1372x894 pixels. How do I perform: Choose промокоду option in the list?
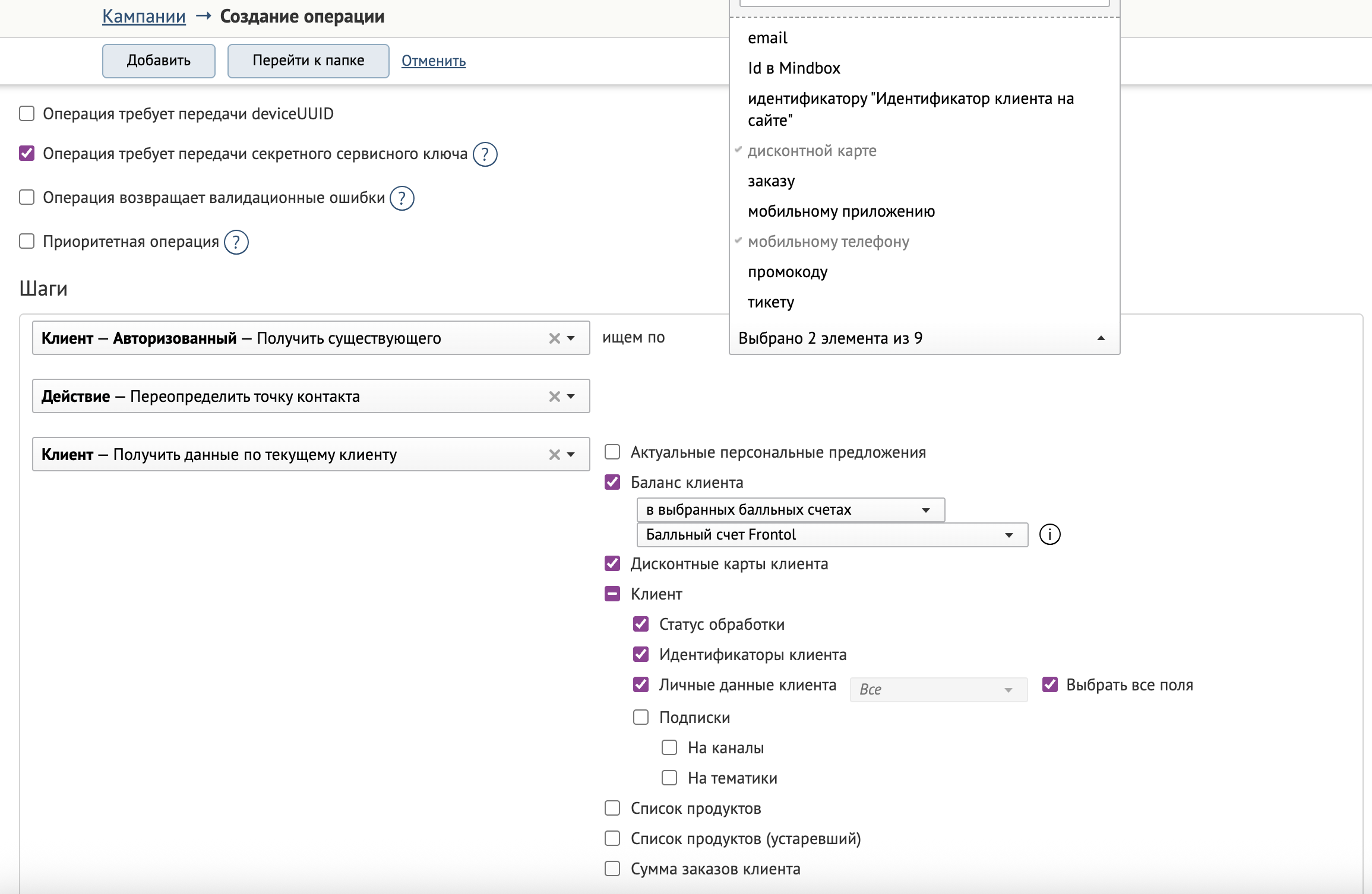(x=788, y=272)
